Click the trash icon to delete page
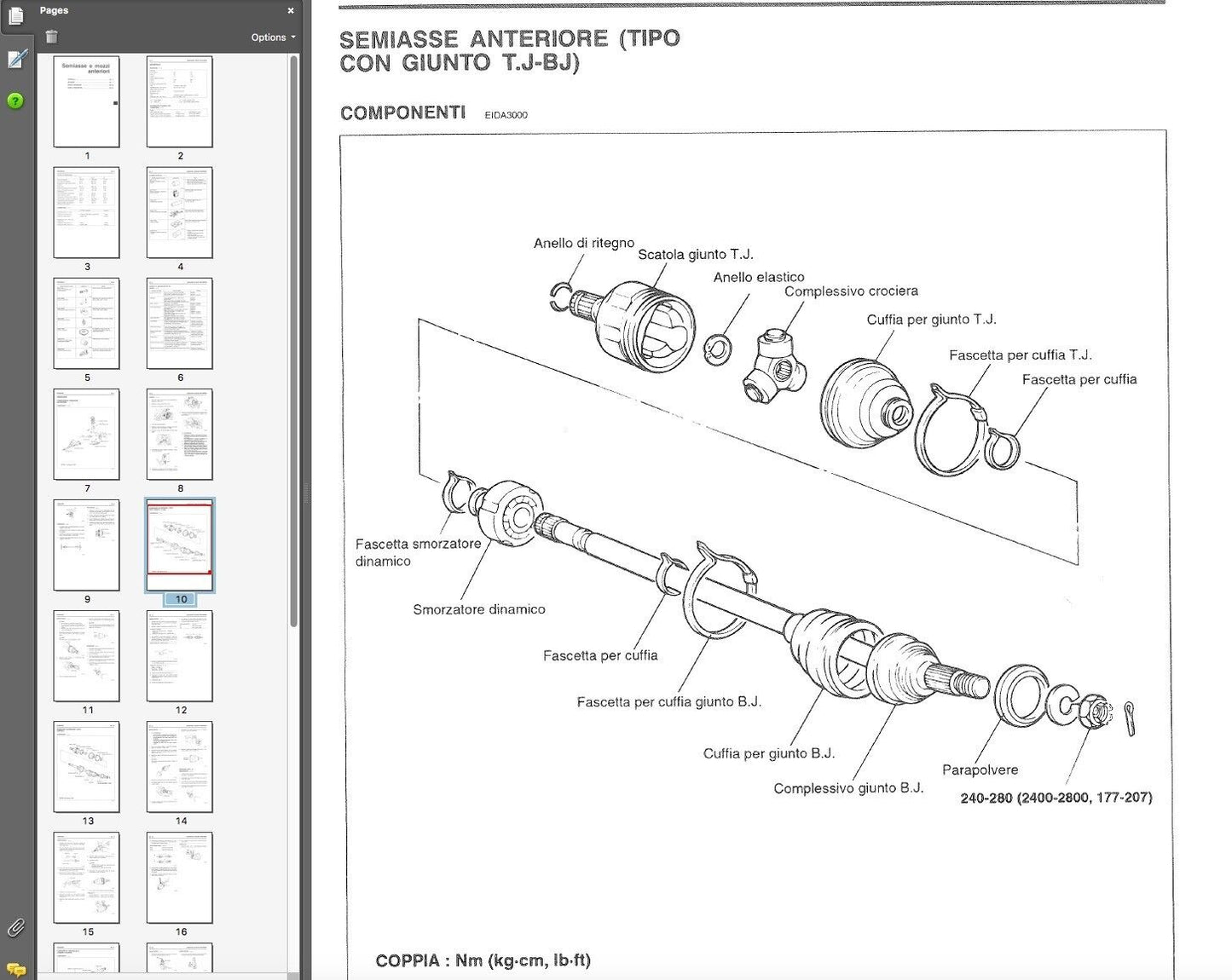Image resolution: width=1232 pixels, height=980 pixels. 51,37
